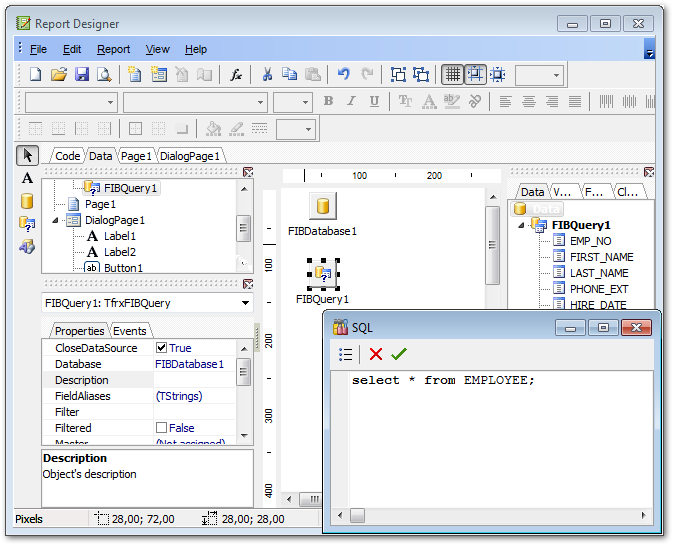
Task: Toggle the Bold formatting button
Action: (328, 102)
